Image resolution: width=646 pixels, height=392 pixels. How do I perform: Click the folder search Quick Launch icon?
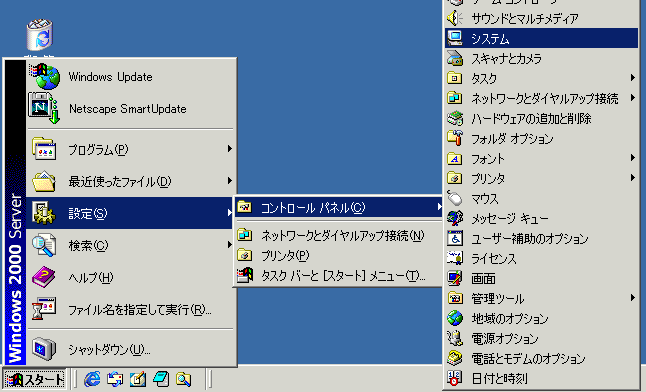[x=183, y=379]
